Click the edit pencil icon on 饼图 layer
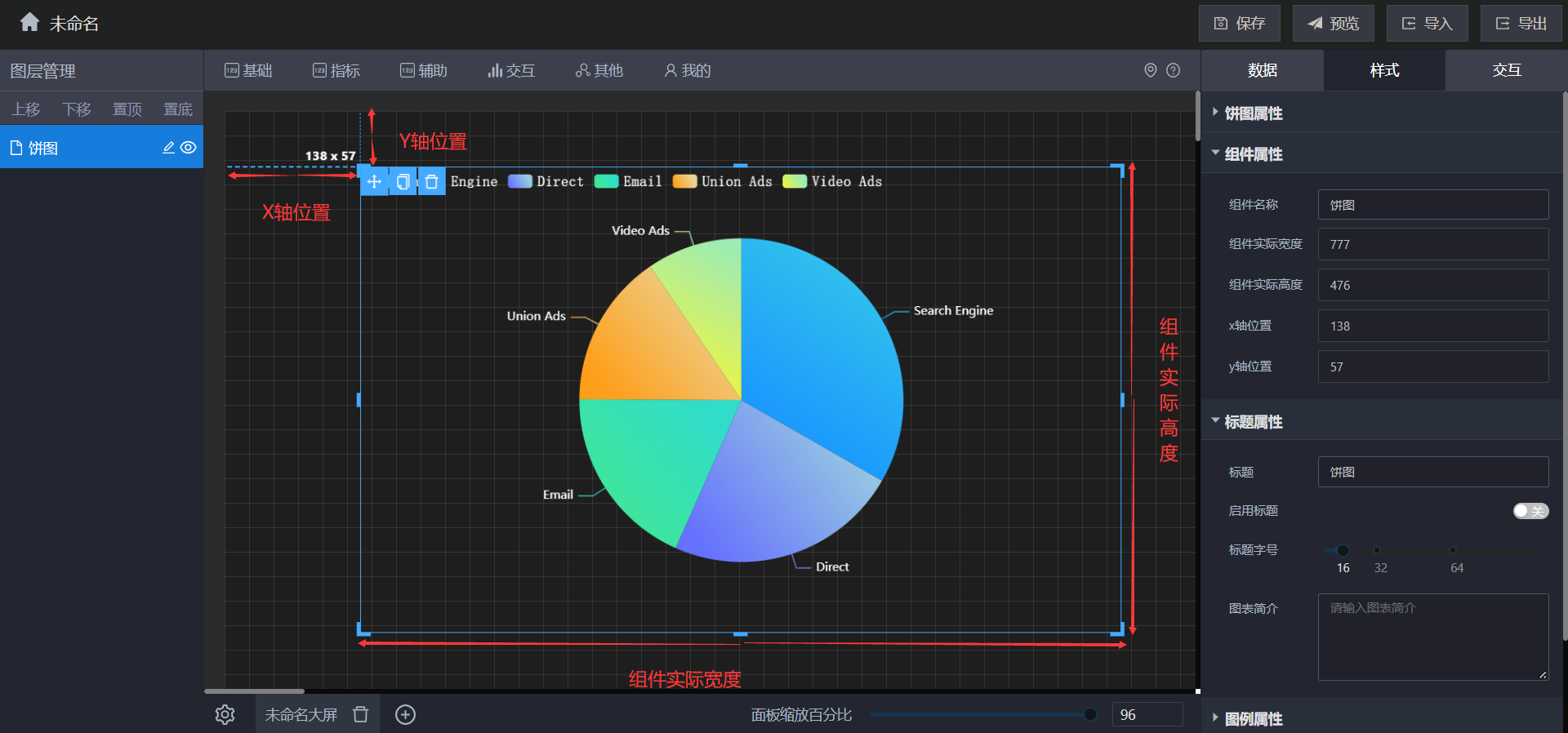 click(x=168, y=148)
